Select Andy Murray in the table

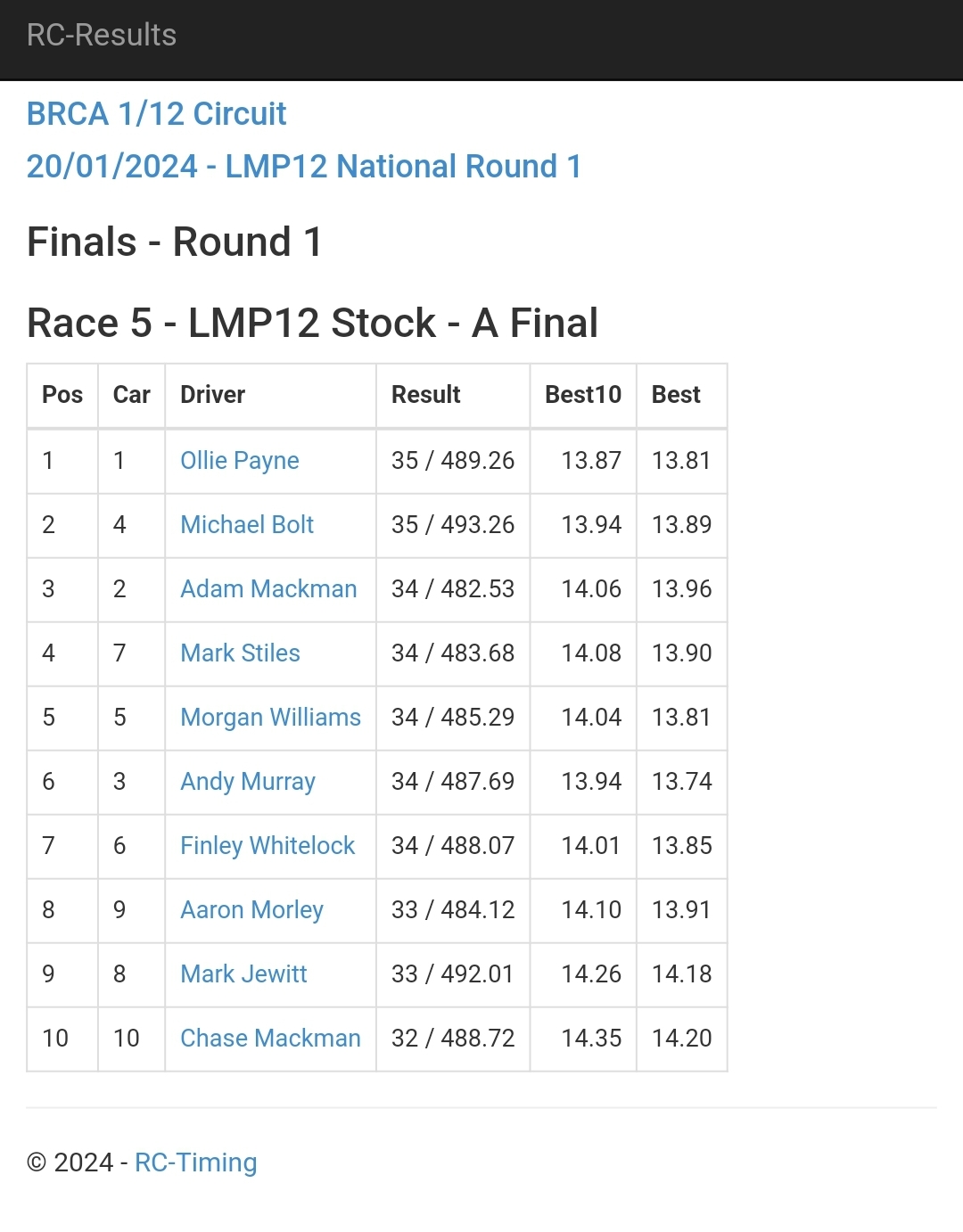(248, 782)
